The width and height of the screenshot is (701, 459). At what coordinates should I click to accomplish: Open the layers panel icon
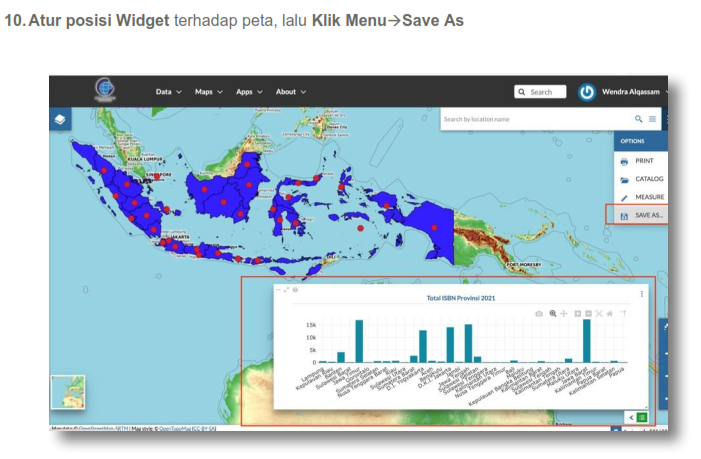(x=61, y=119)
